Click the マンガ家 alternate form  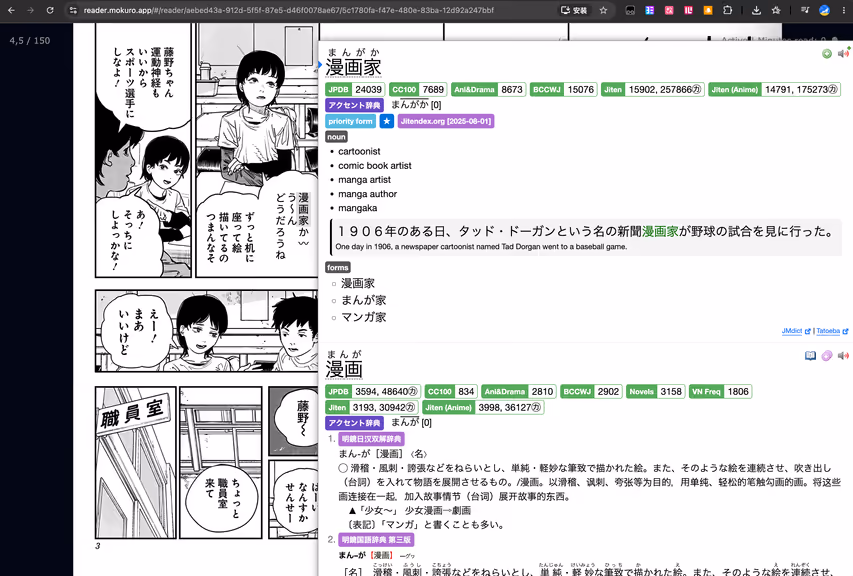[363, 317]
